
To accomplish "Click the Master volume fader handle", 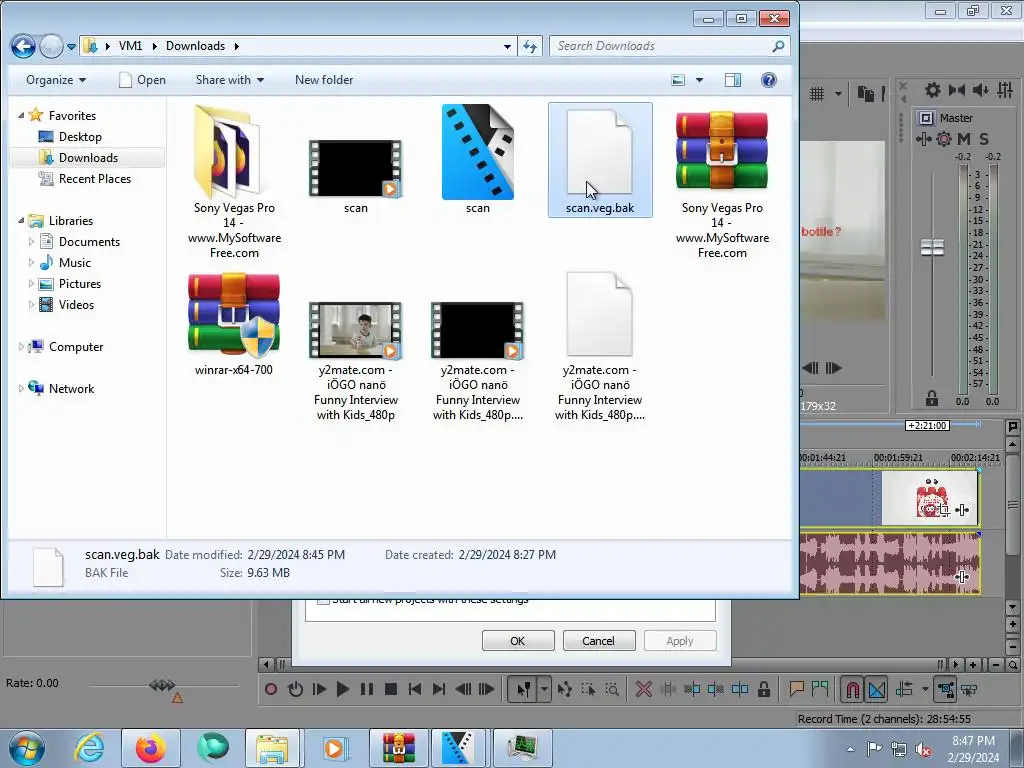I will [933, 248].
